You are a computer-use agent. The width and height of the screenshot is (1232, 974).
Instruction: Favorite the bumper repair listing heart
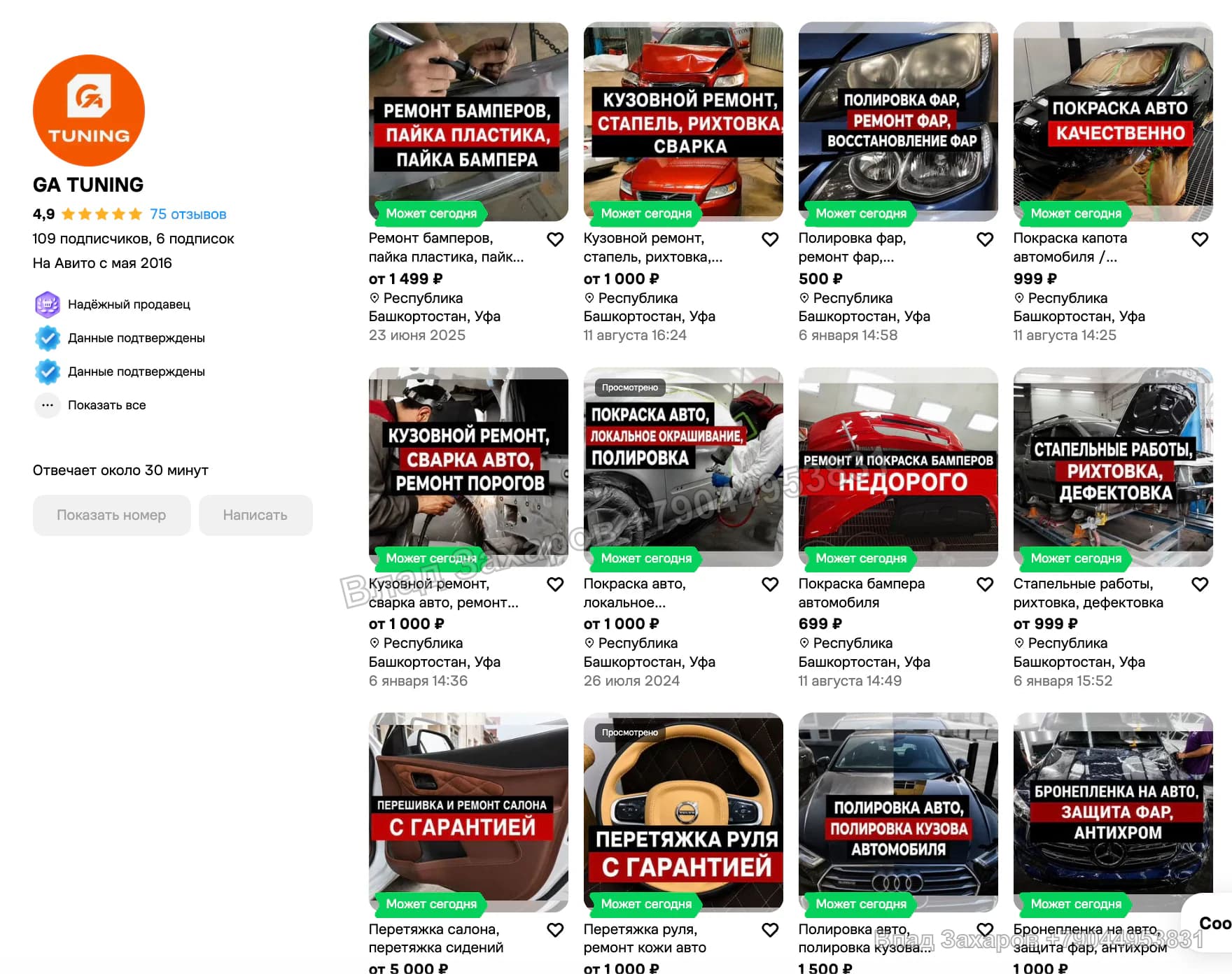(555, 239)
